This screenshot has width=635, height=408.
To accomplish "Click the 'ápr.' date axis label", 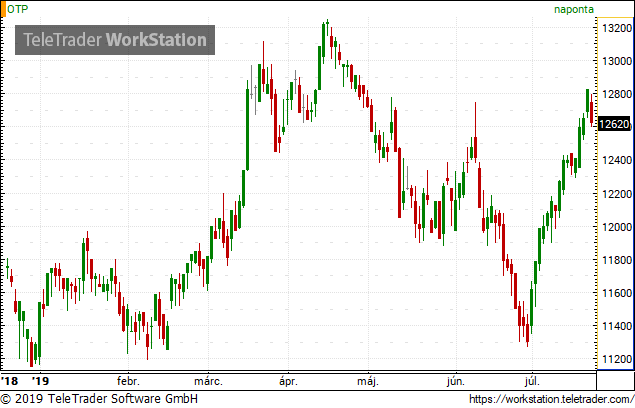I will coord(288,381).
